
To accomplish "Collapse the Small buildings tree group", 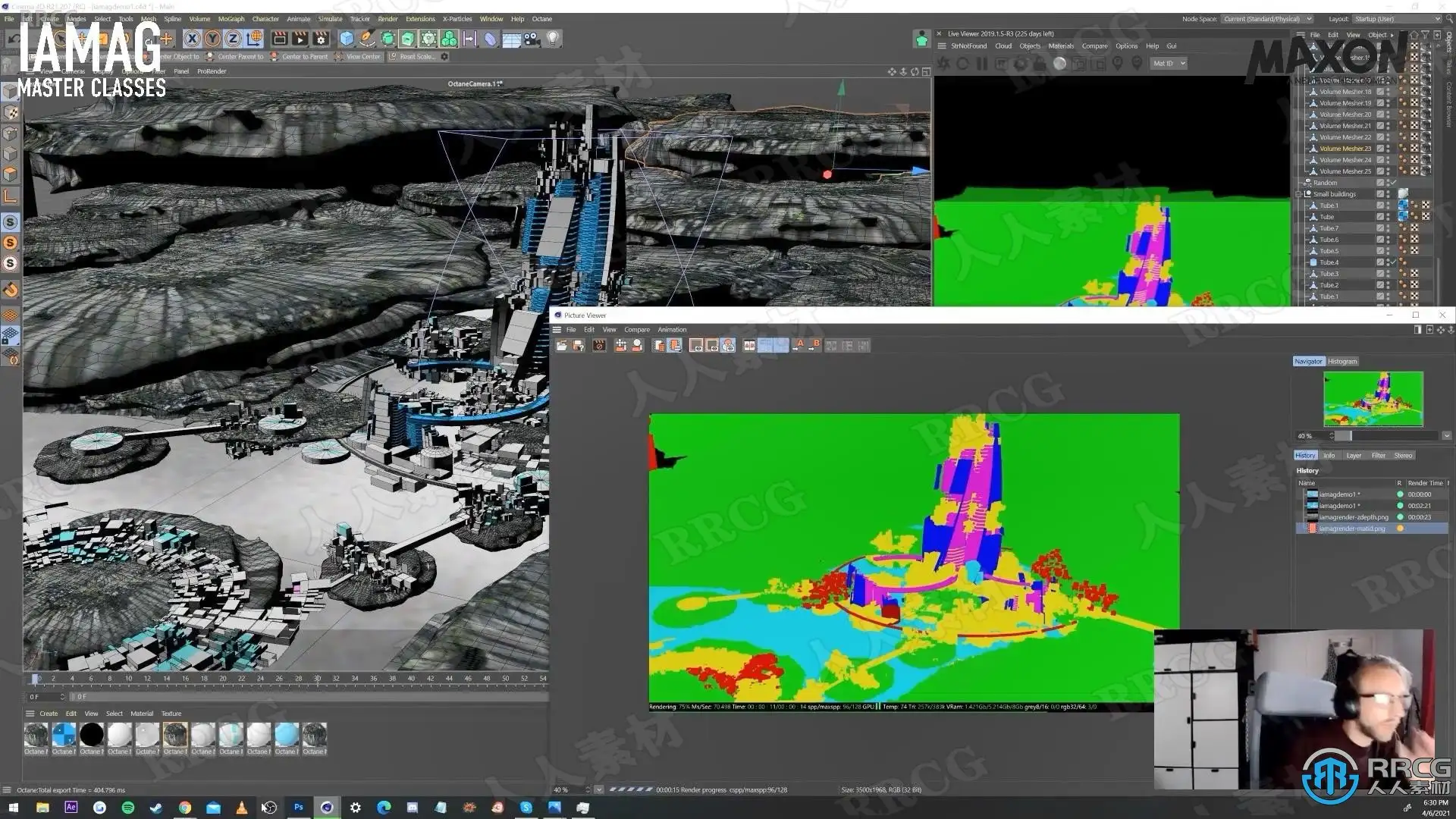I will [x=1299, y=194].
